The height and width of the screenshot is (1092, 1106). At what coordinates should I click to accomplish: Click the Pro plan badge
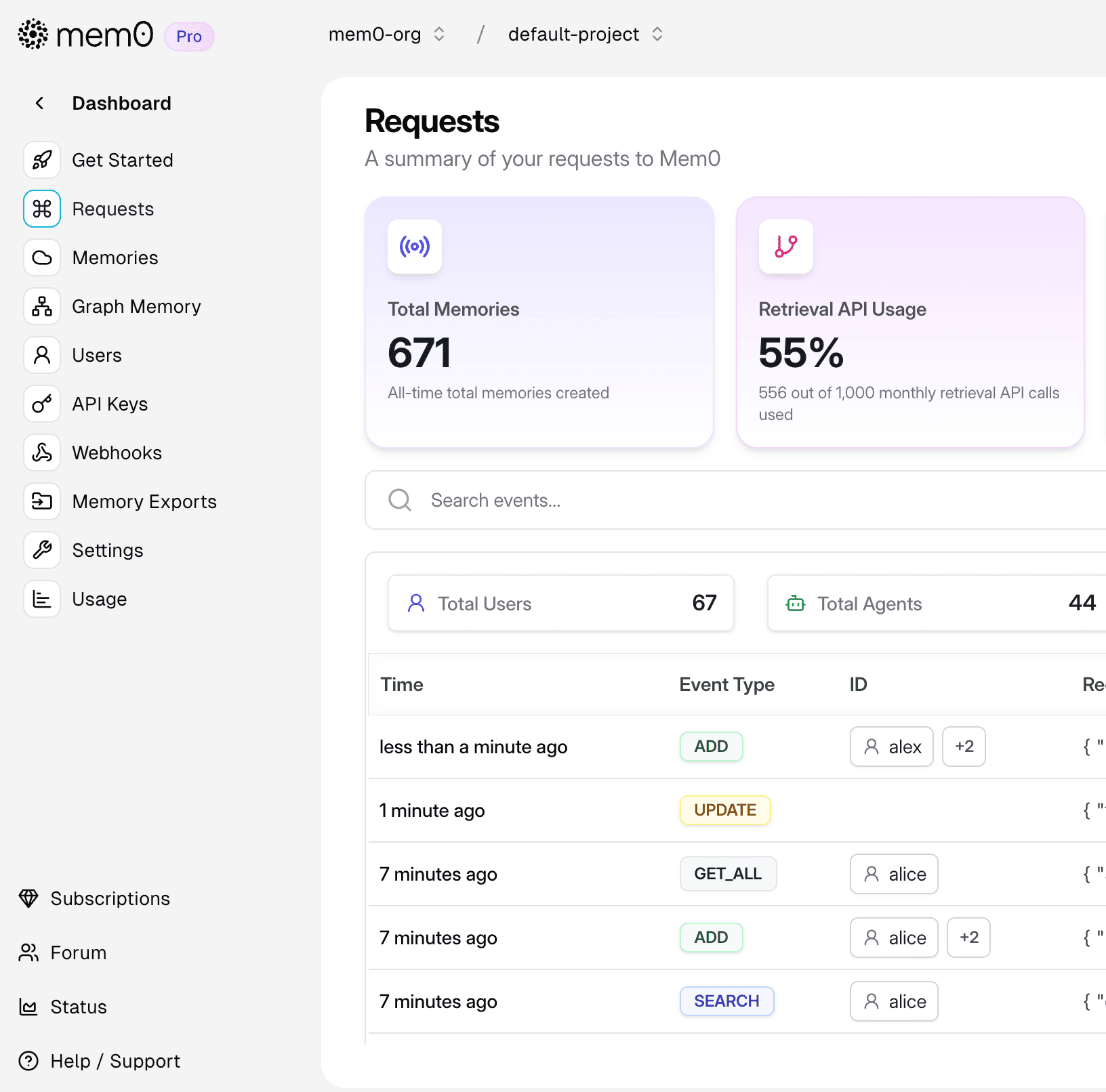pyautogui.click(x=189, y=37)
